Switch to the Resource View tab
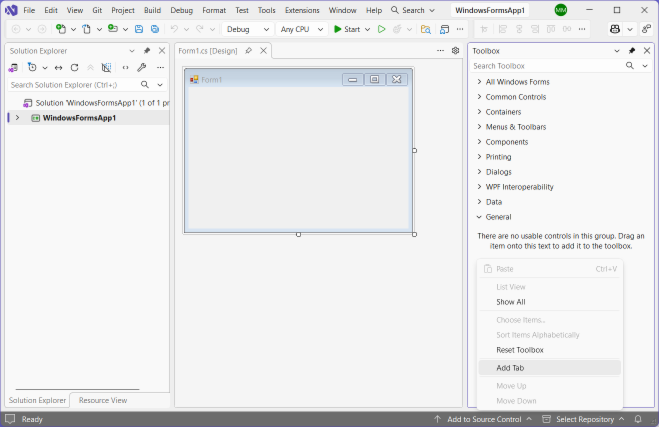The height and width of the screenshot is (427, 659). [x=103, y=400]
